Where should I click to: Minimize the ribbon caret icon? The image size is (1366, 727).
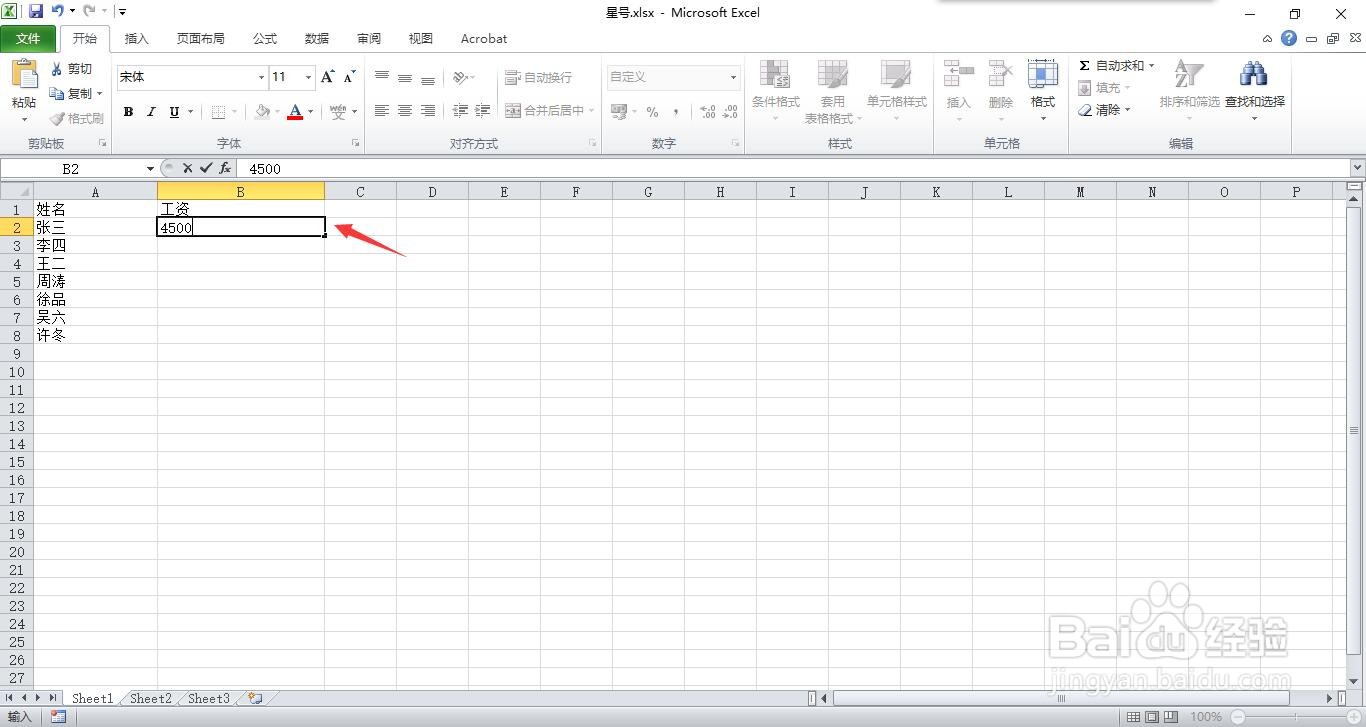(1268, 39)
